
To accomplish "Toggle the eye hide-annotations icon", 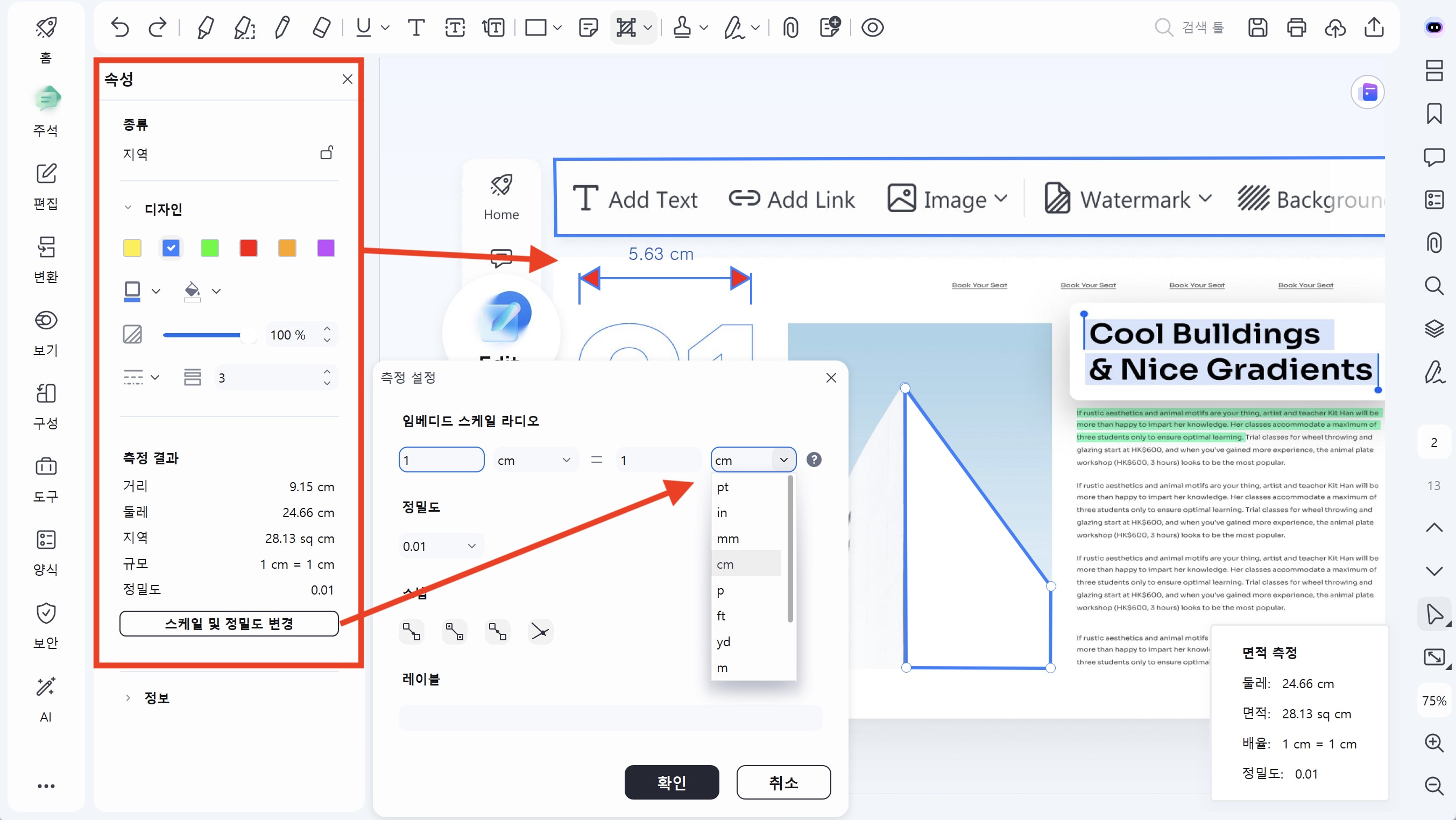I will (872, 27).
